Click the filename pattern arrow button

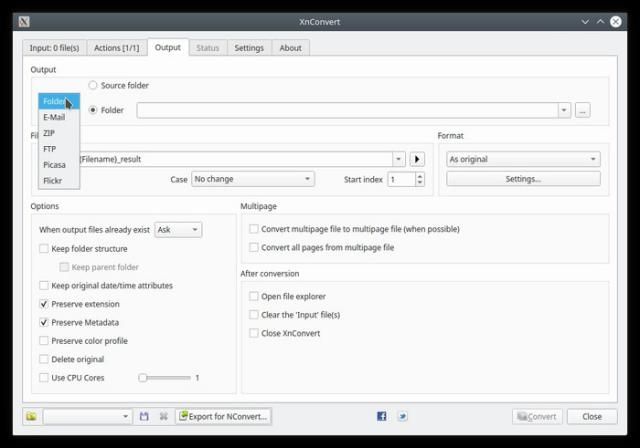tap(417, 159)
